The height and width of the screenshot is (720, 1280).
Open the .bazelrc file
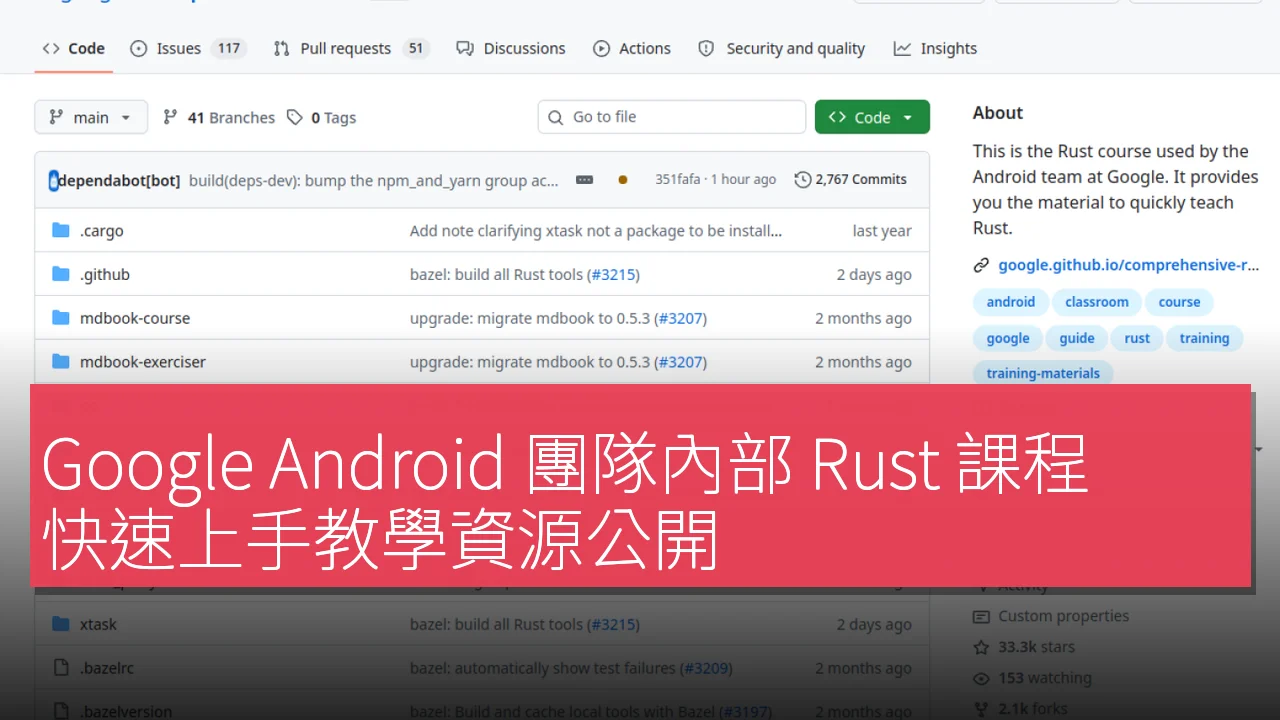pos(107,668)
